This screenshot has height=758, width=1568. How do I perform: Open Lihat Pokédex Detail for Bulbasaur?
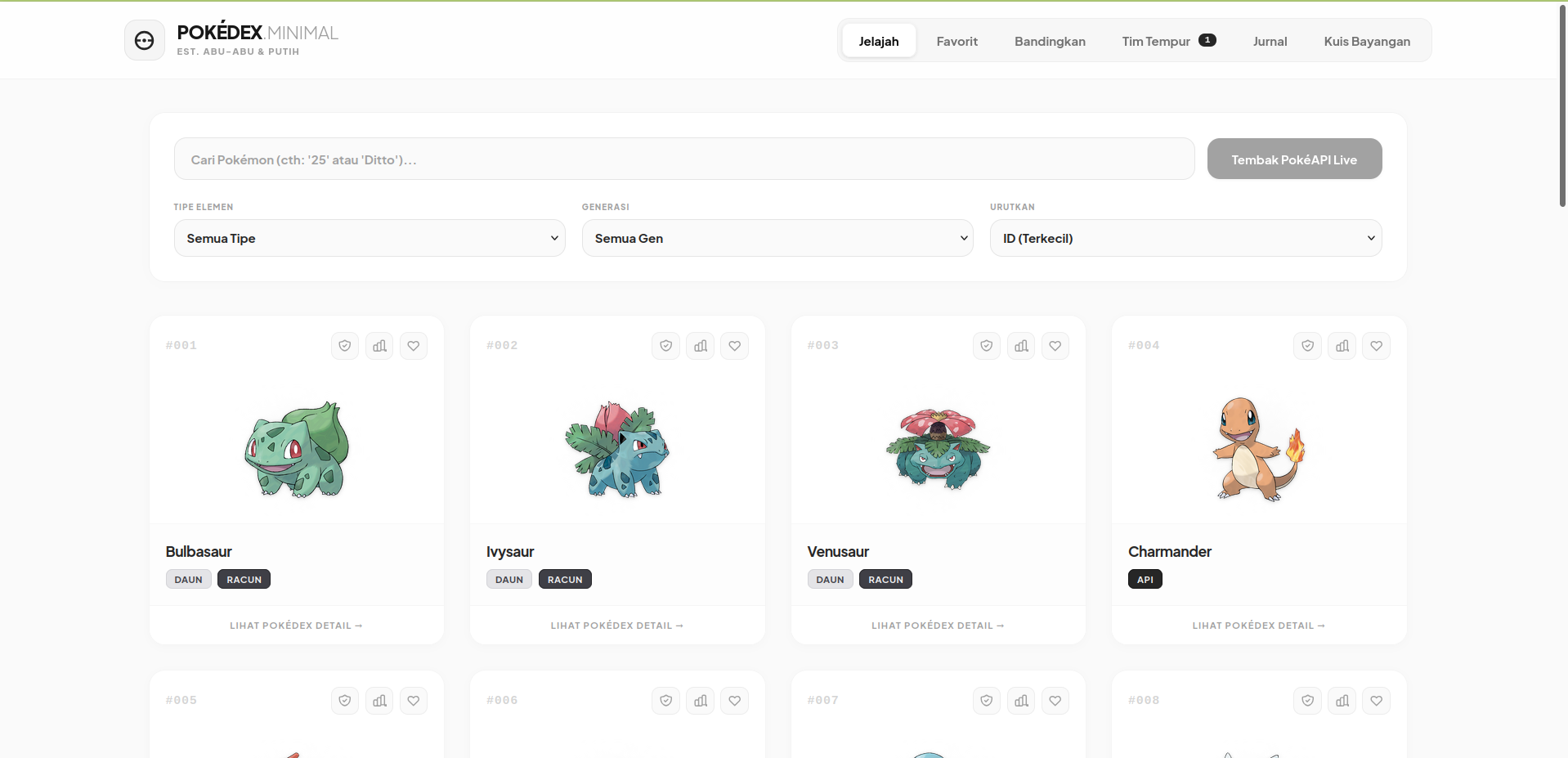pyautogui.click(x=296, y=626)
